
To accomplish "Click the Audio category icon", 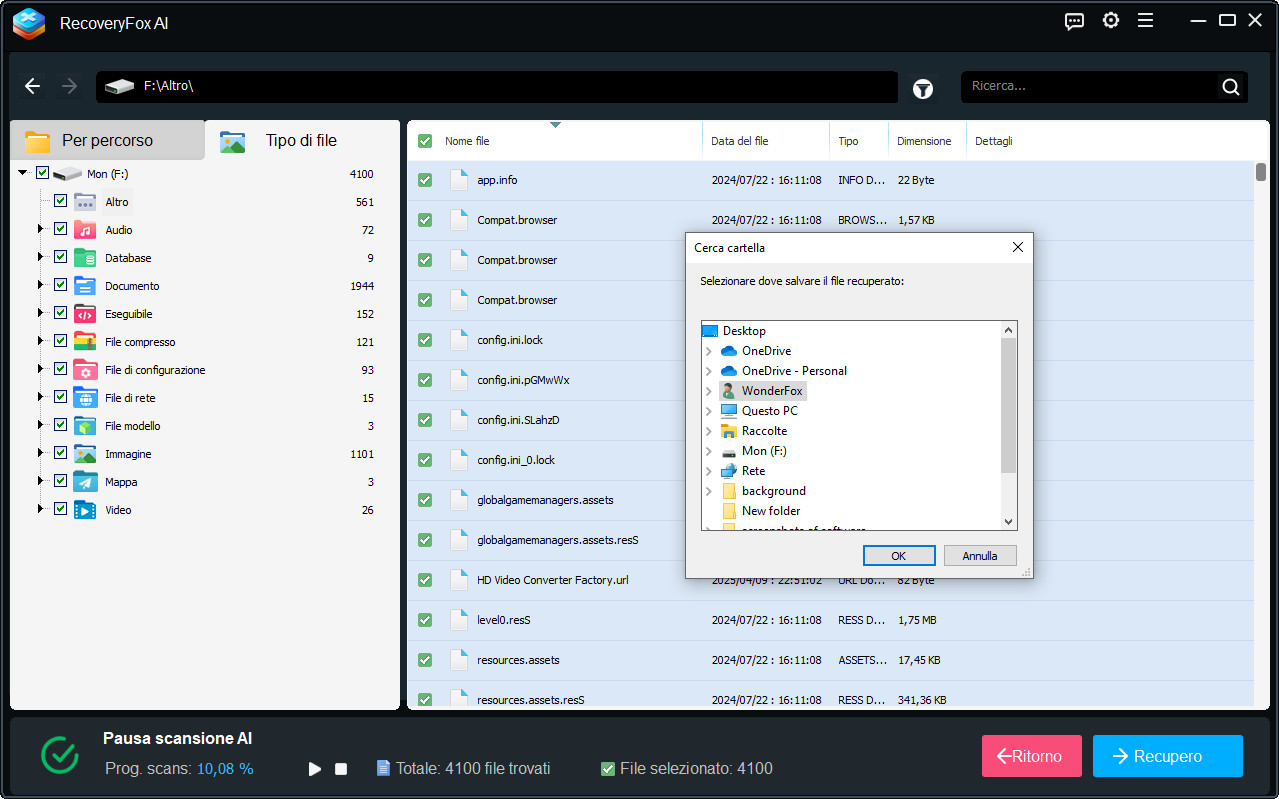I will tap(85, 230).
